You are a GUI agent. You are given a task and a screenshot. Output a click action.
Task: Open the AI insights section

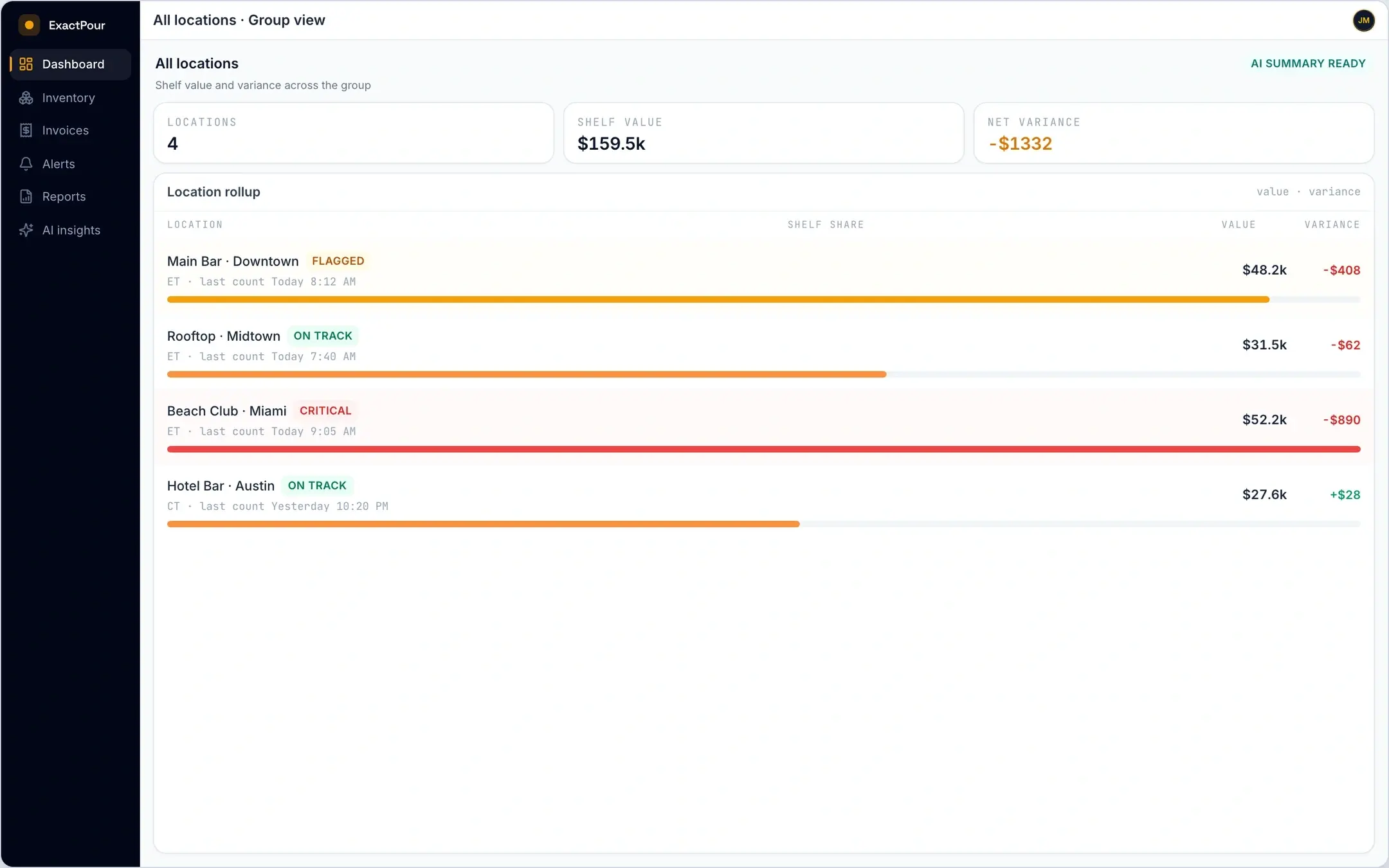tap(71, 230)
